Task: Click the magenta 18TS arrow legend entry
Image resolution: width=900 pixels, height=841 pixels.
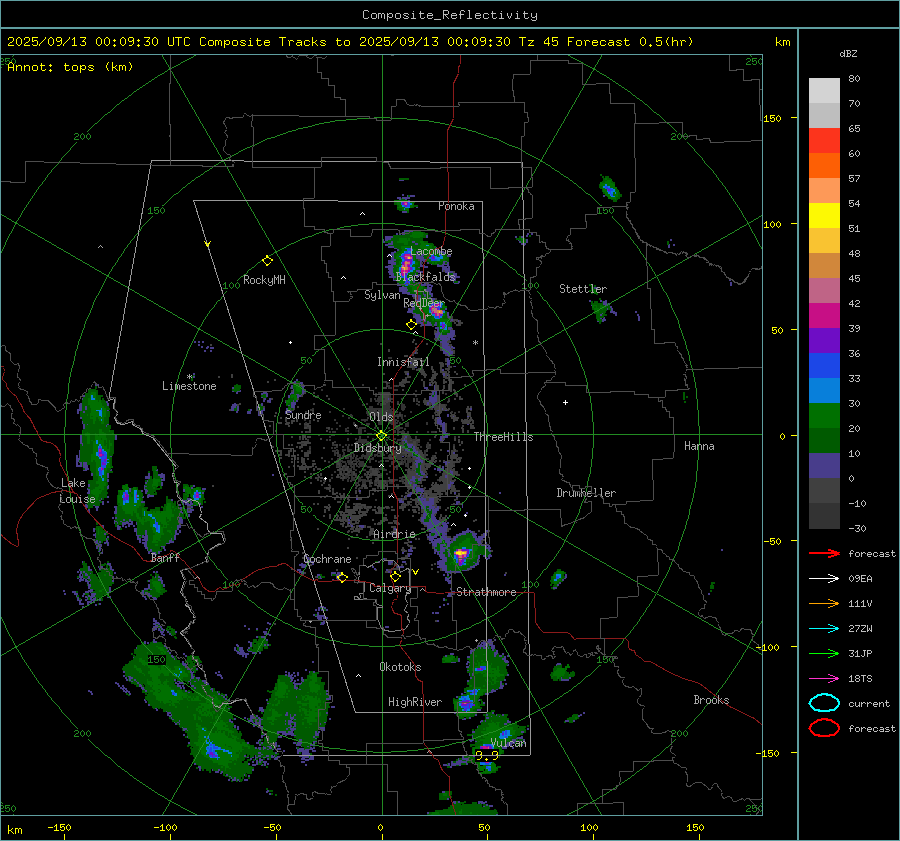Action: 824,679
